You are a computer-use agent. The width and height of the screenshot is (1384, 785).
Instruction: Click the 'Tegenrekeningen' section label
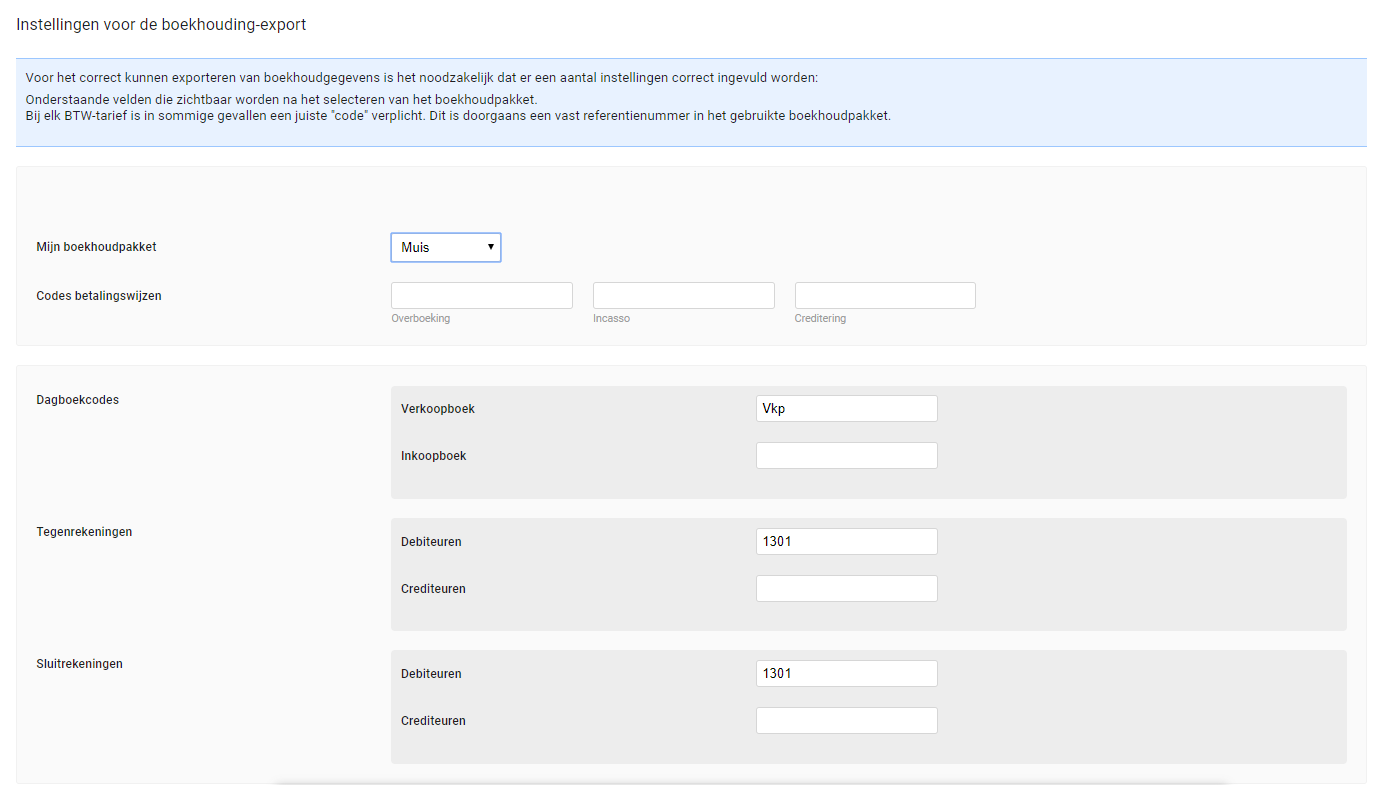tap(84, 532)
